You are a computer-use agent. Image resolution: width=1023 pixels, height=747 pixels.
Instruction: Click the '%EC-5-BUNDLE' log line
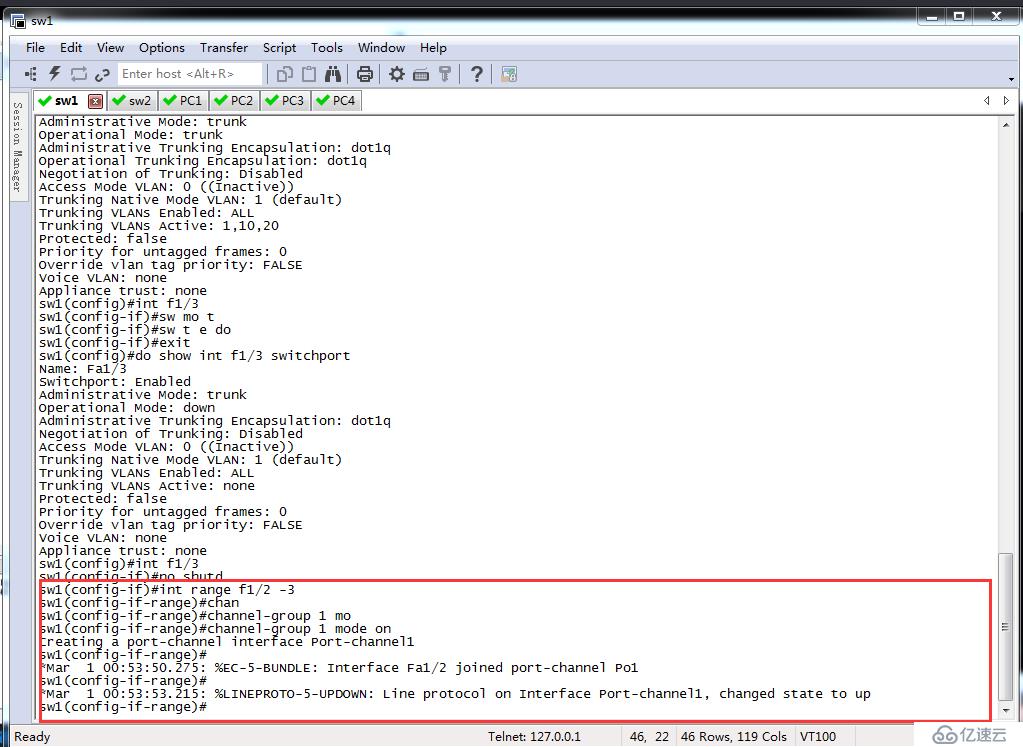click(339, 668)
